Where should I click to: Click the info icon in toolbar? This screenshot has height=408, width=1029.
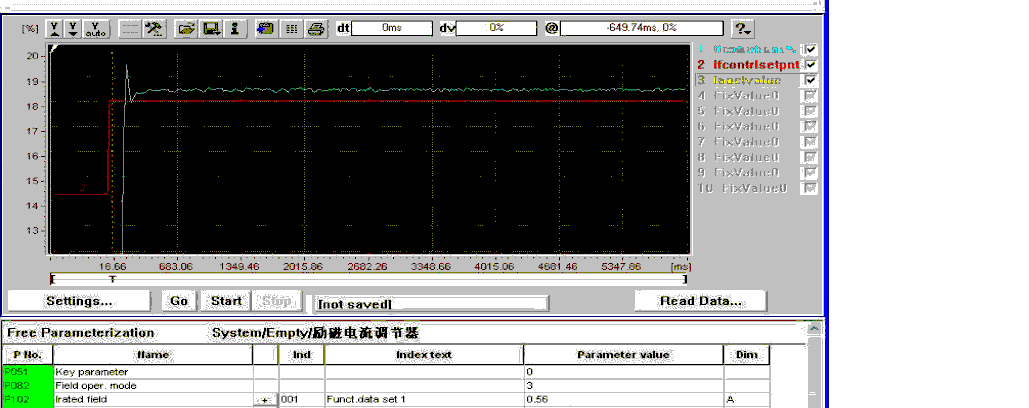[234, 29]
